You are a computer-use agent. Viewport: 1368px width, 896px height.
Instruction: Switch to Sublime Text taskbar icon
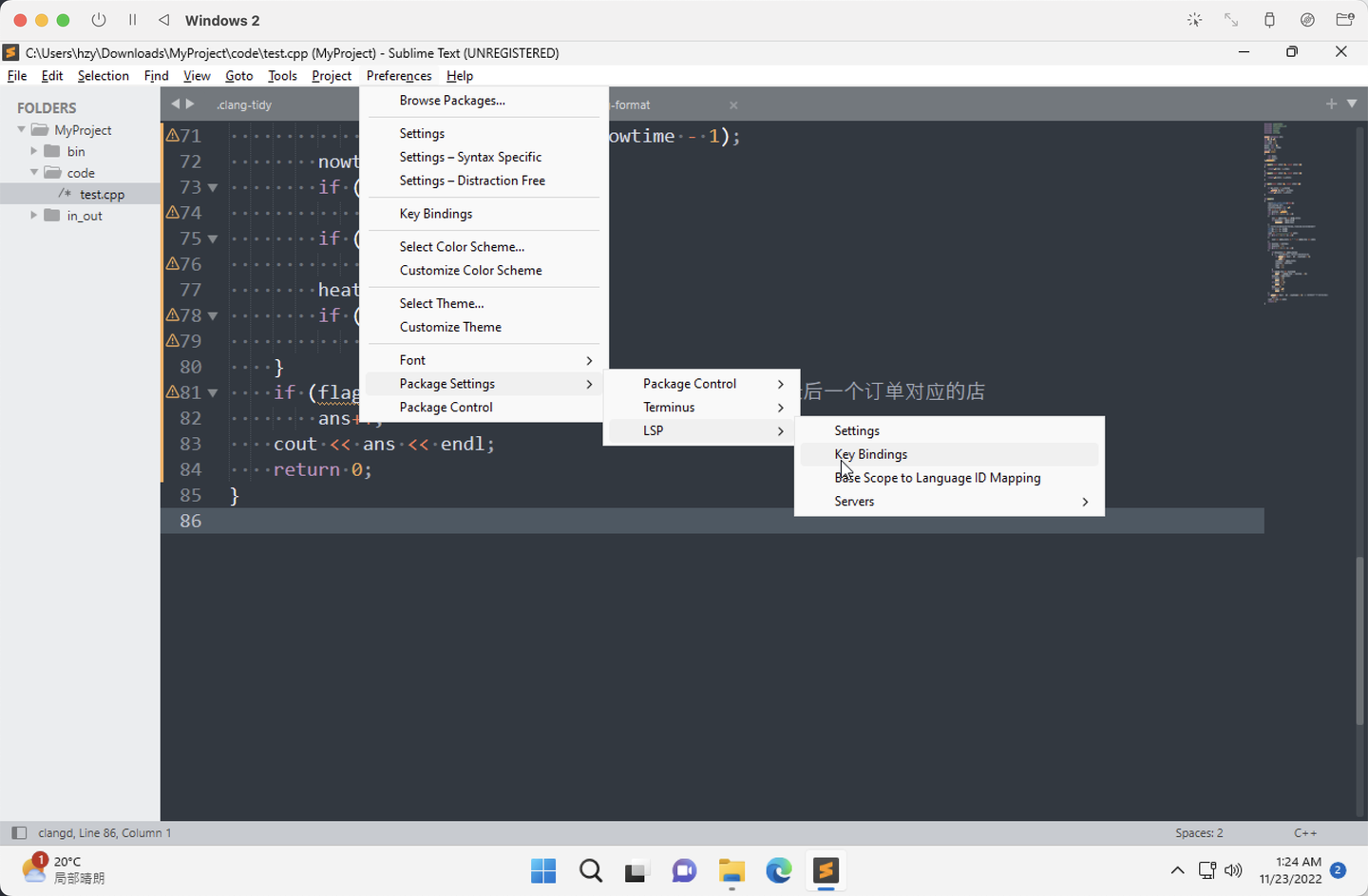[826, 870]
